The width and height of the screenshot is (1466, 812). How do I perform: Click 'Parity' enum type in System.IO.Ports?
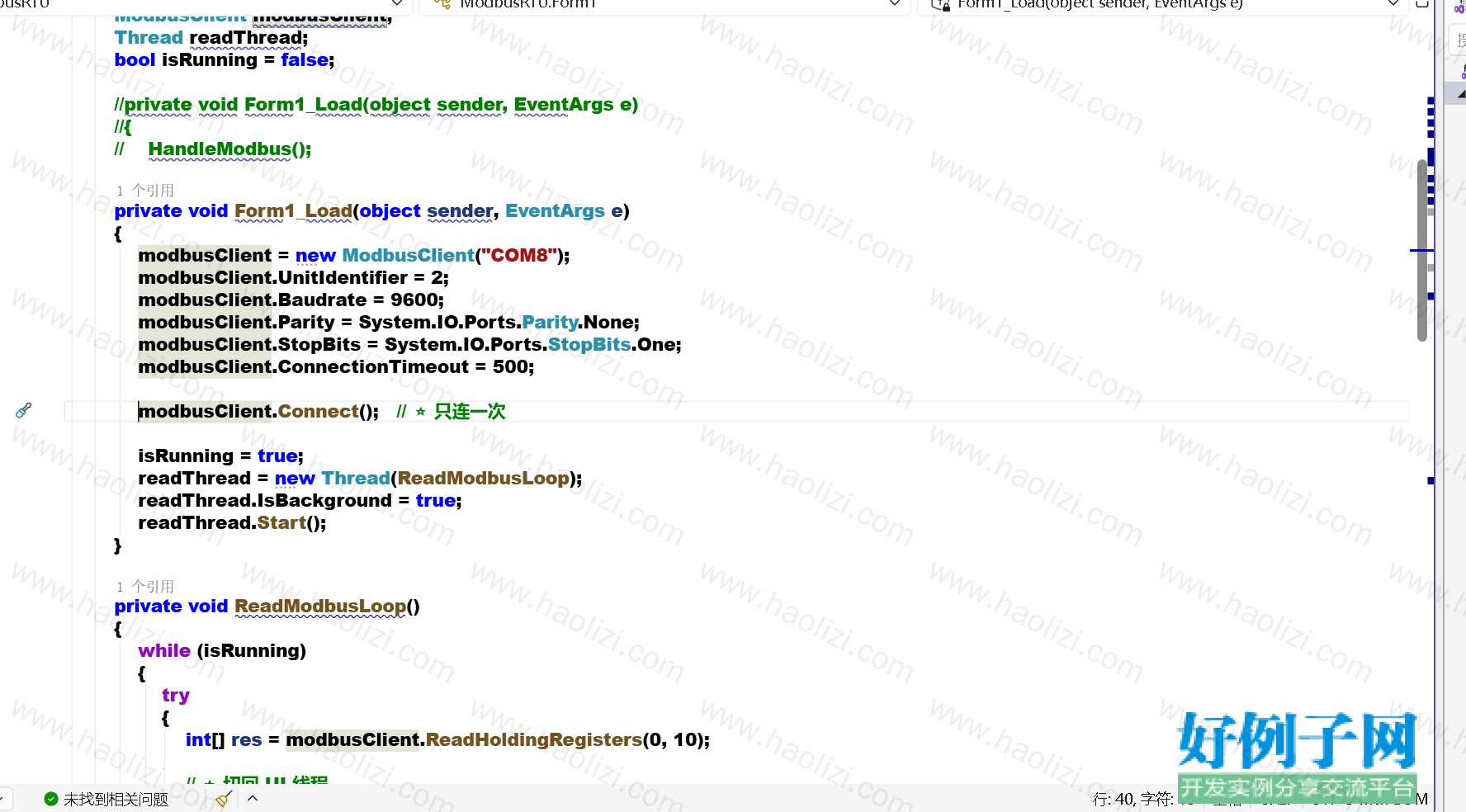(x=550, y=322)
